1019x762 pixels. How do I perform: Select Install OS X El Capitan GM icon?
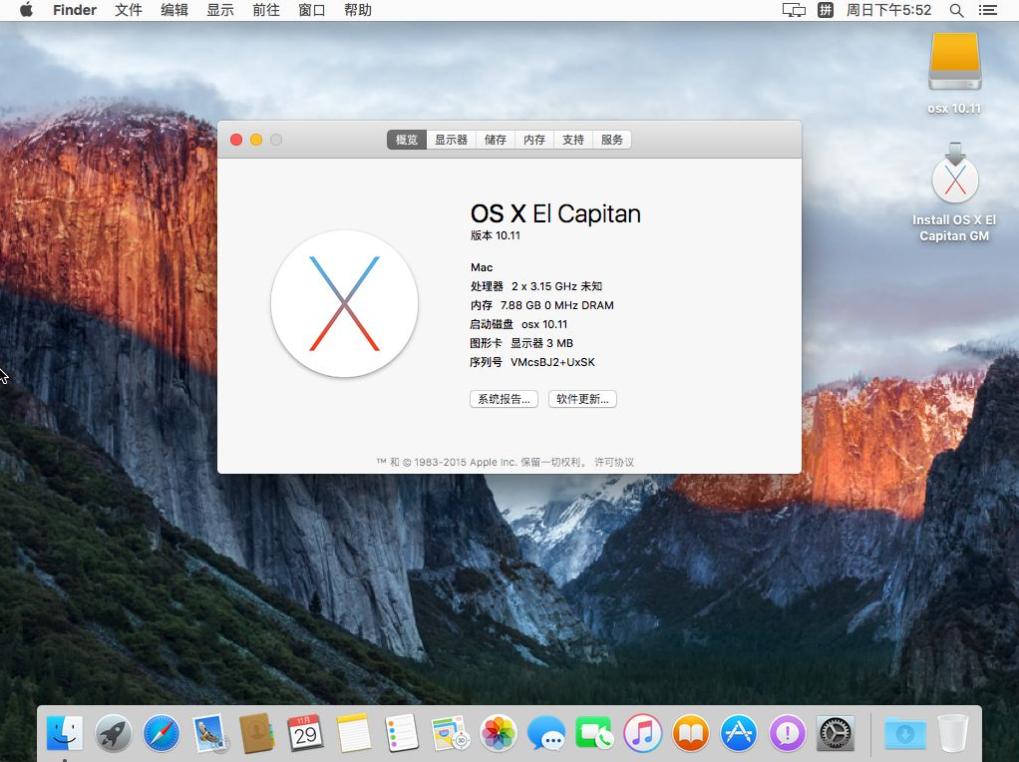pyautogui.click(x=954, y=181)
